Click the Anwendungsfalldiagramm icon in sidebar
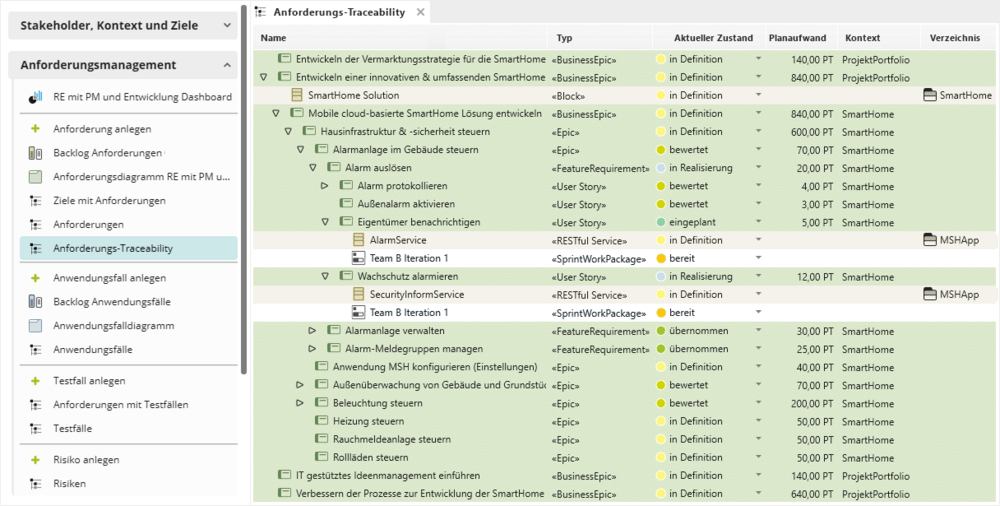The image size is (1000, 506). (35, 326)
